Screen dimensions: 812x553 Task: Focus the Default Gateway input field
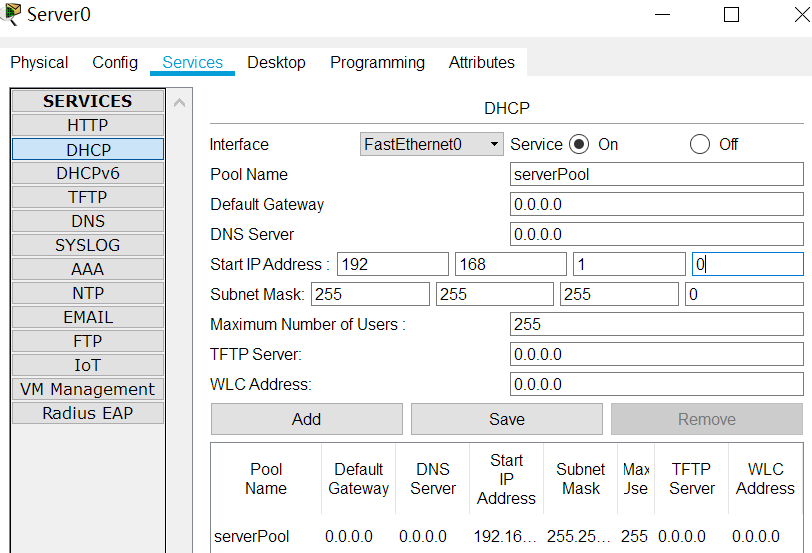656,204
